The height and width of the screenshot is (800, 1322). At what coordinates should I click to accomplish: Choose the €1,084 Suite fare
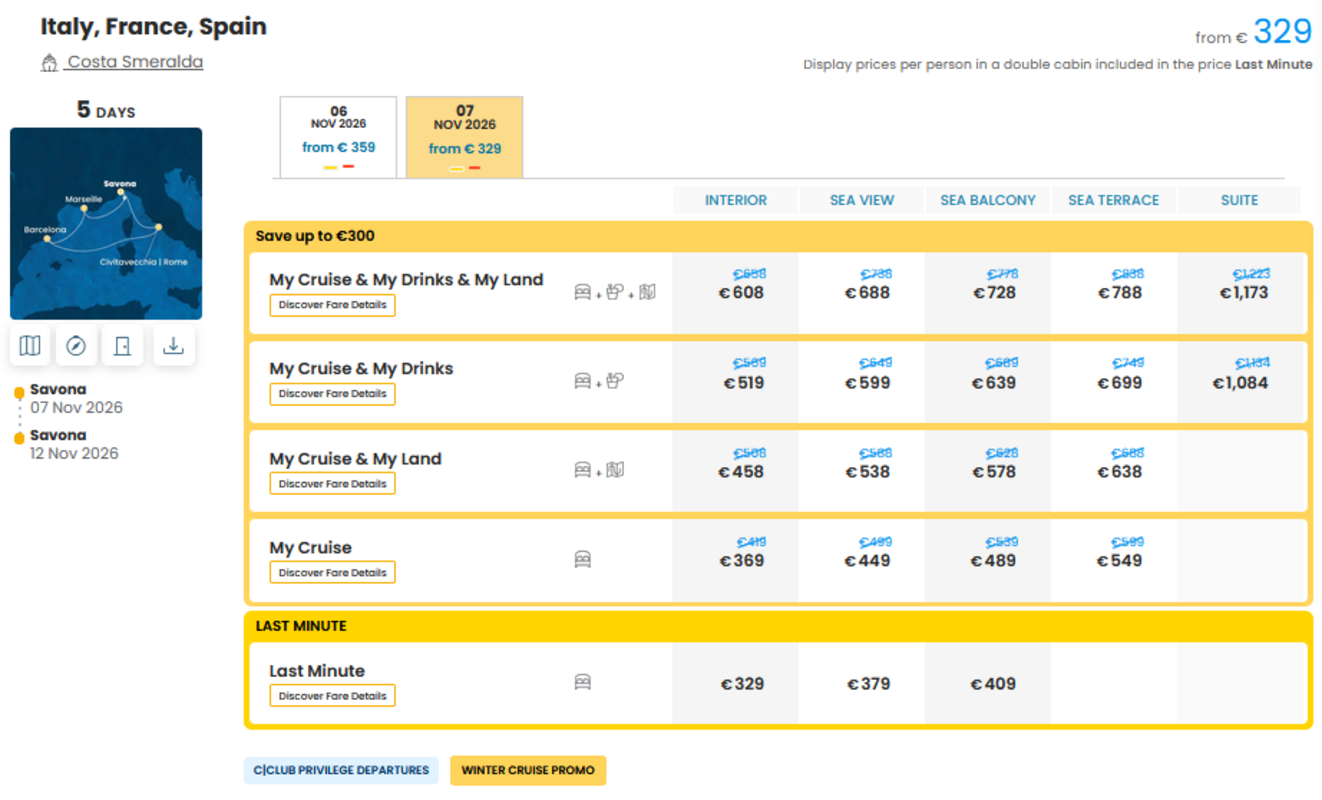[1240, 383]
